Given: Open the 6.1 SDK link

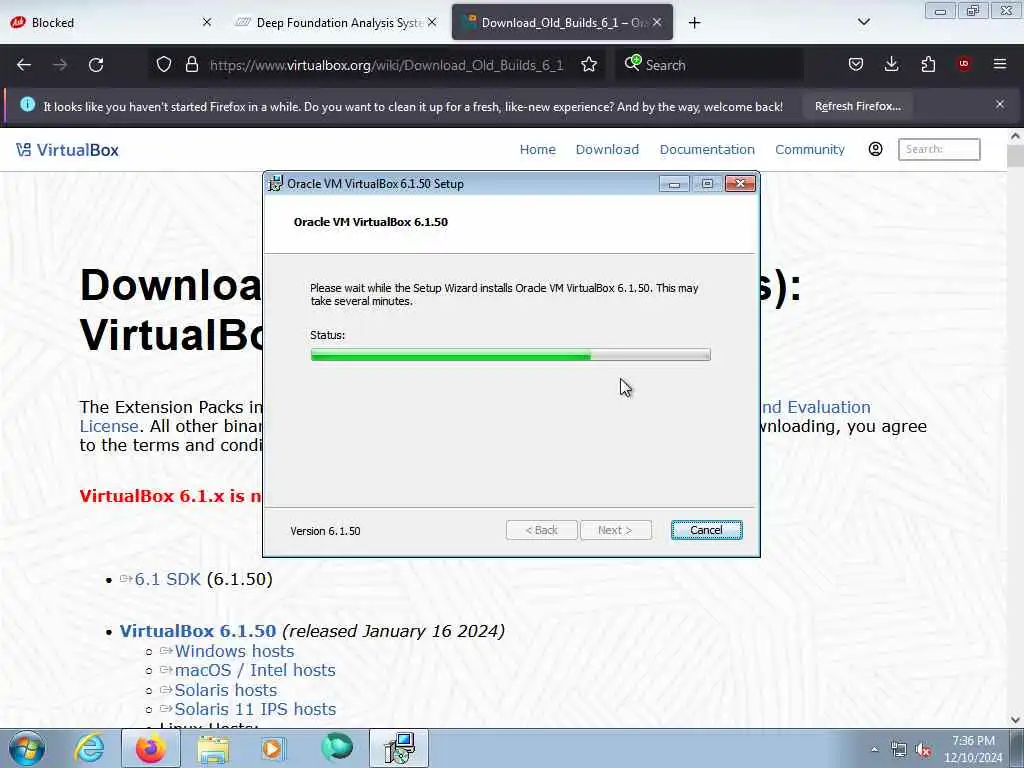Looking at the screenshot, I should (x=167, y=579).
